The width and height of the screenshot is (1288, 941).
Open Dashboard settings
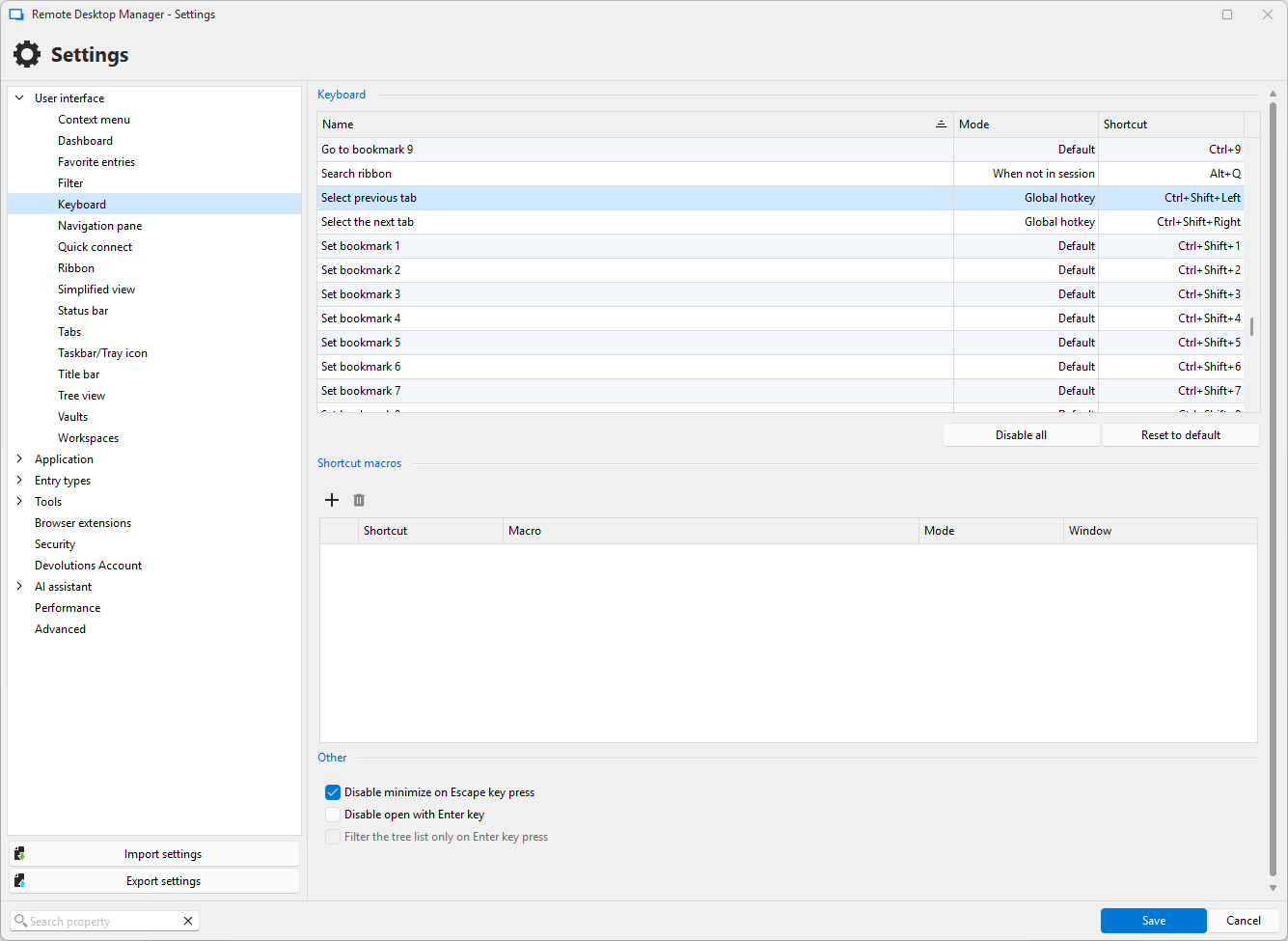[85, 141]
